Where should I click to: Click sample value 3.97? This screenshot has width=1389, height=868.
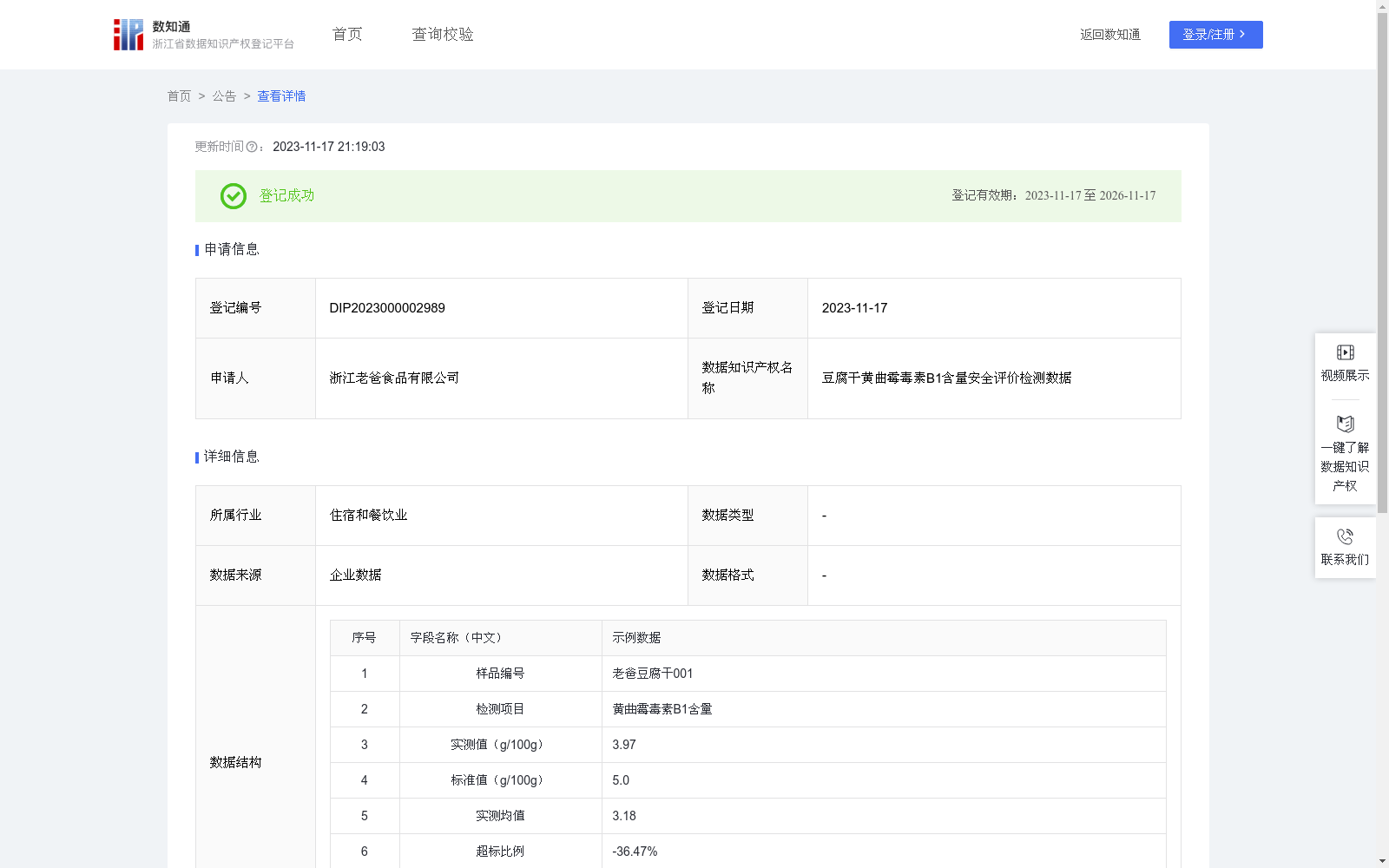[624, 745]
